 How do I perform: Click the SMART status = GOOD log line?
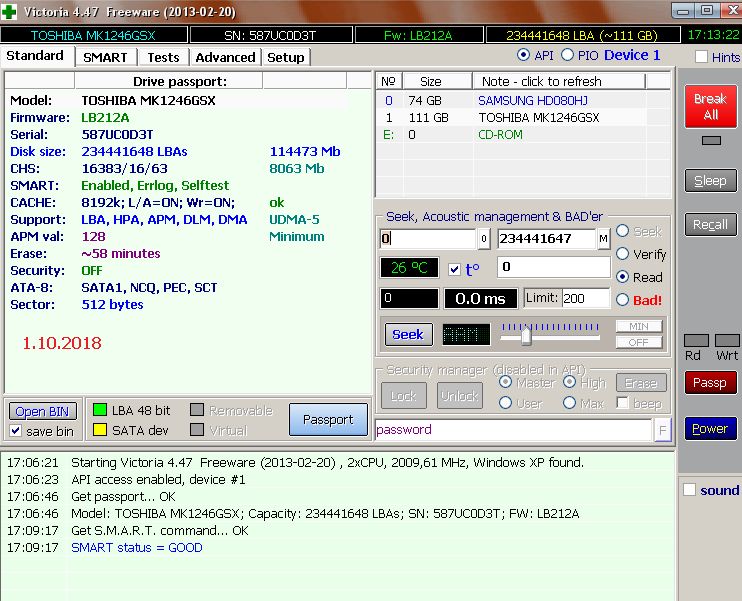[137, 548]
